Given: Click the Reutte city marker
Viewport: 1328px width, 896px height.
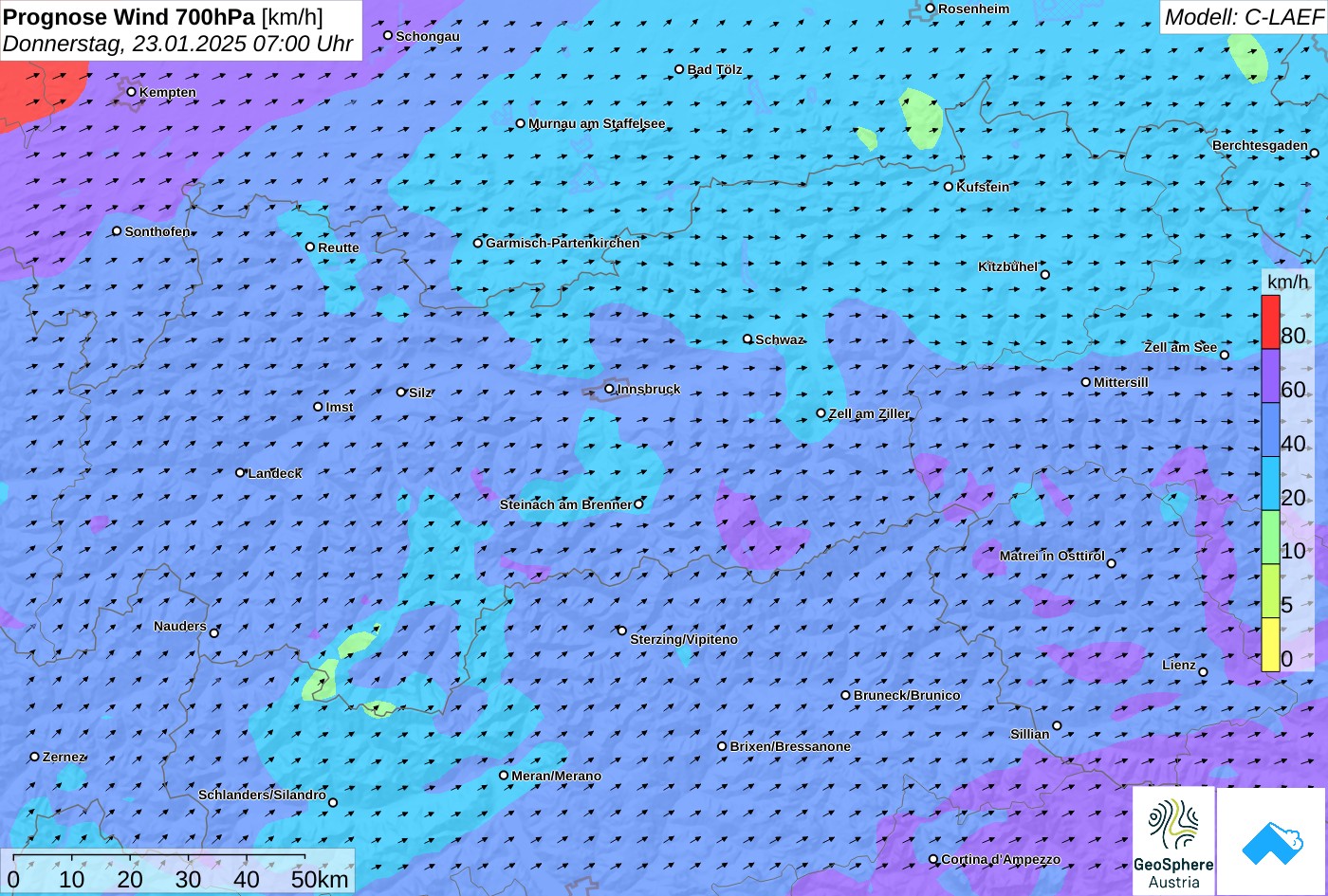Looking at the screenshot, I should coord(310,247).
